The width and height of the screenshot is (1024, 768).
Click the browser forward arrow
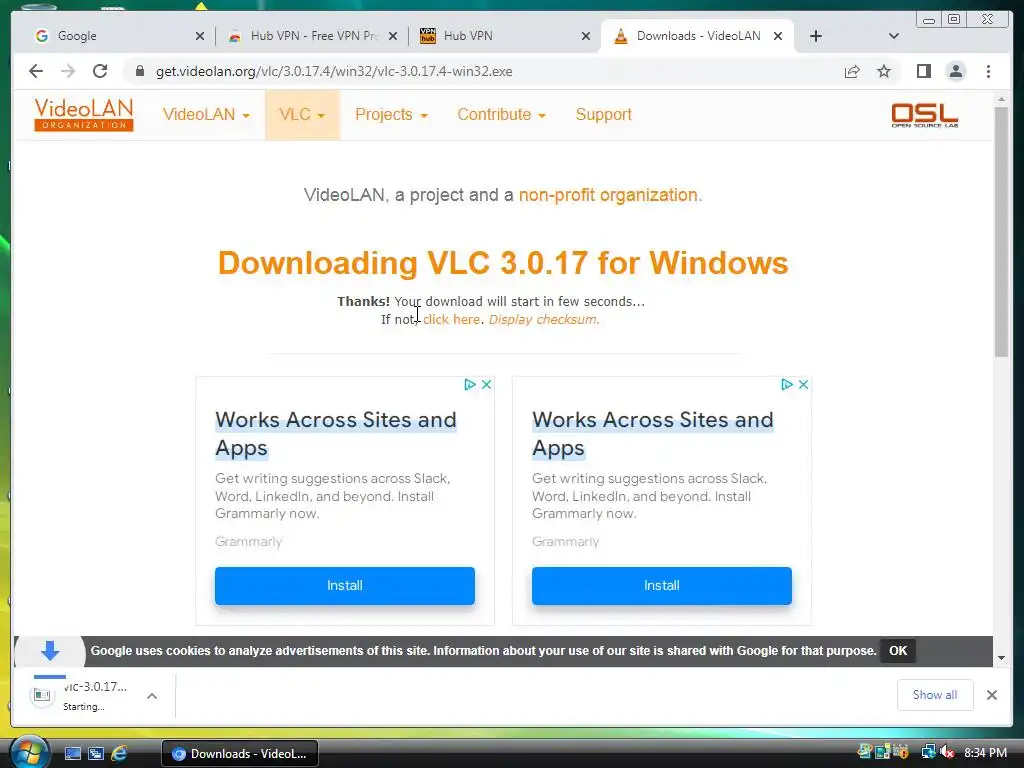68,71
